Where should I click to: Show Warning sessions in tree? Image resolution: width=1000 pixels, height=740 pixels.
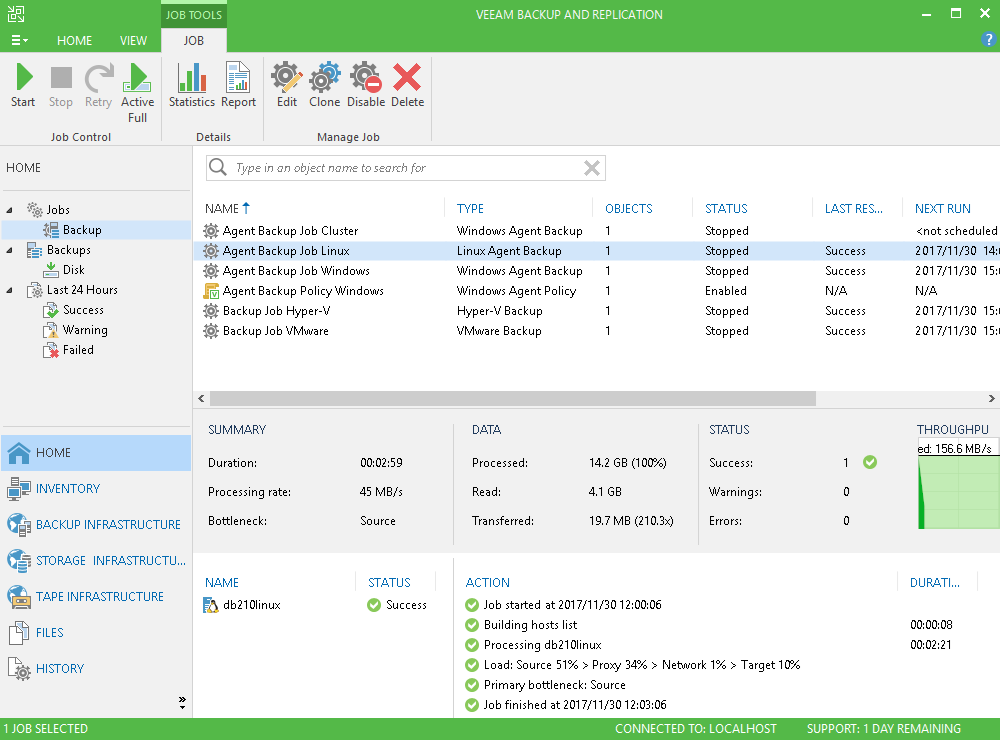[x=75, y=330]
